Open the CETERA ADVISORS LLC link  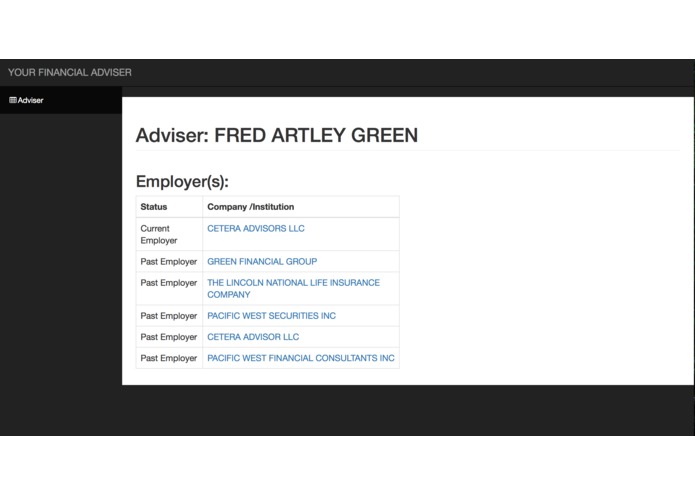click(x=256, y=229)
